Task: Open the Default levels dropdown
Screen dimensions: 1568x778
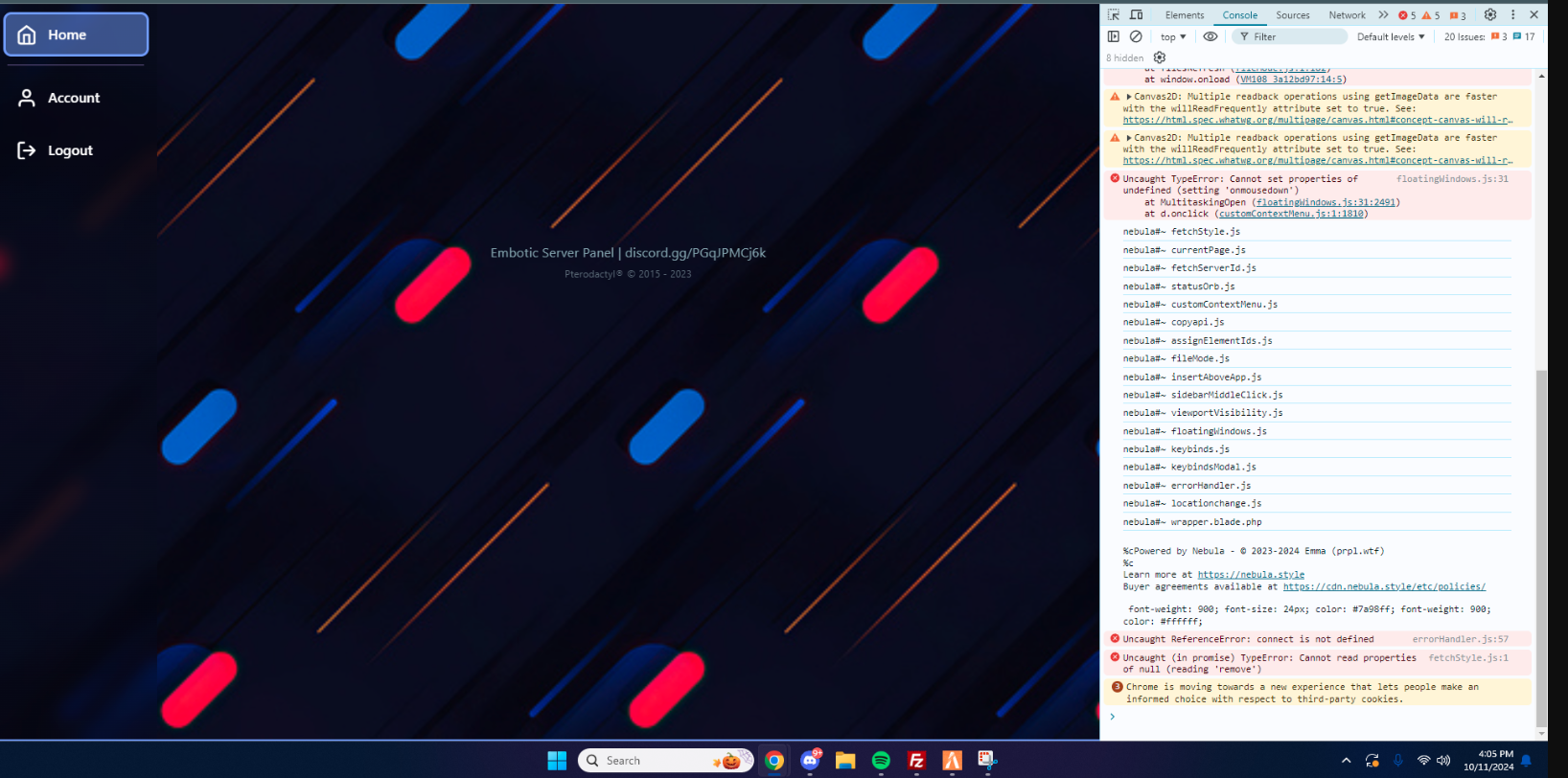Action: pos(1391,36)
